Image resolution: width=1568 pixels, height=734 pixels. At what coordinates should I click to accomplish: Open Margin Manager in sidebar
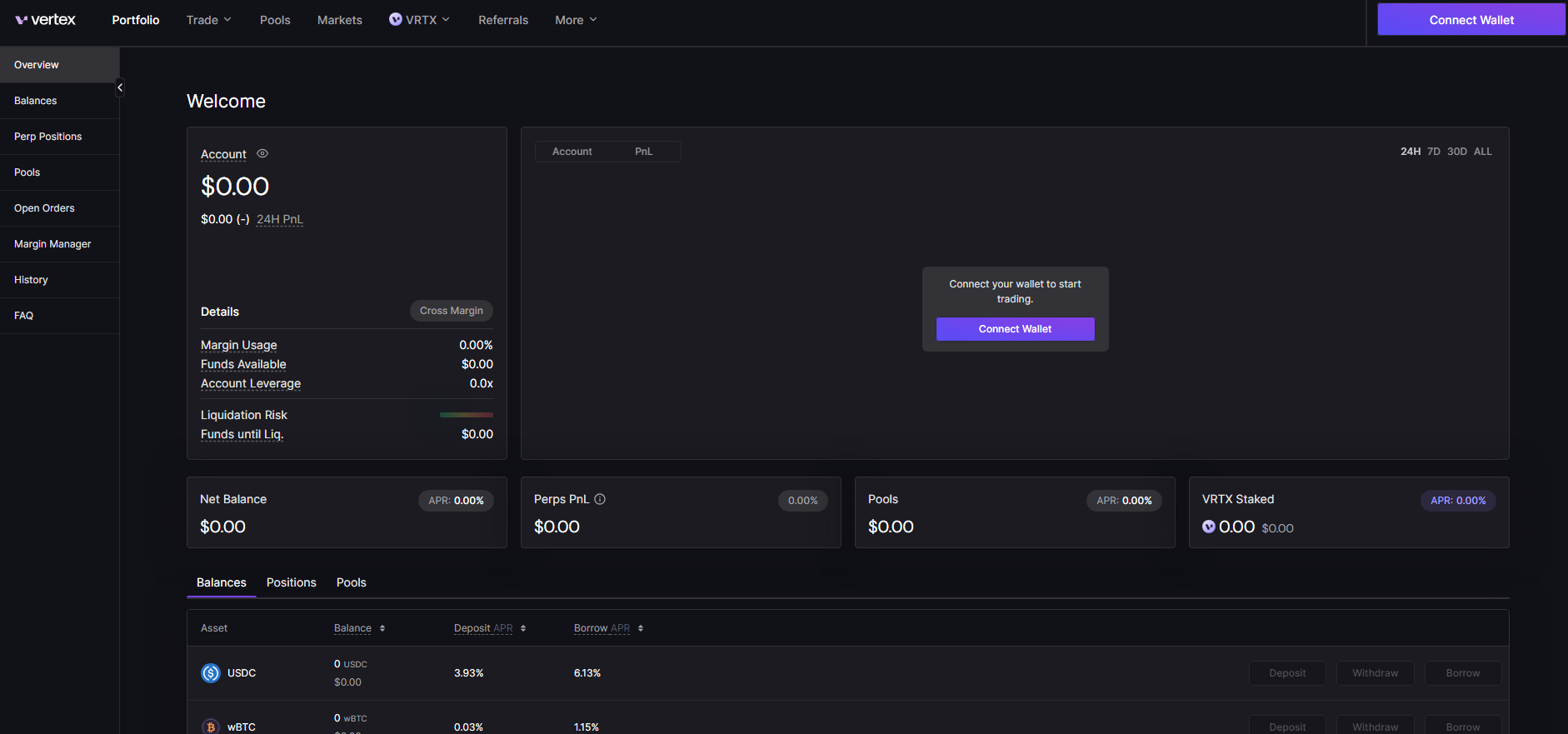60,244
